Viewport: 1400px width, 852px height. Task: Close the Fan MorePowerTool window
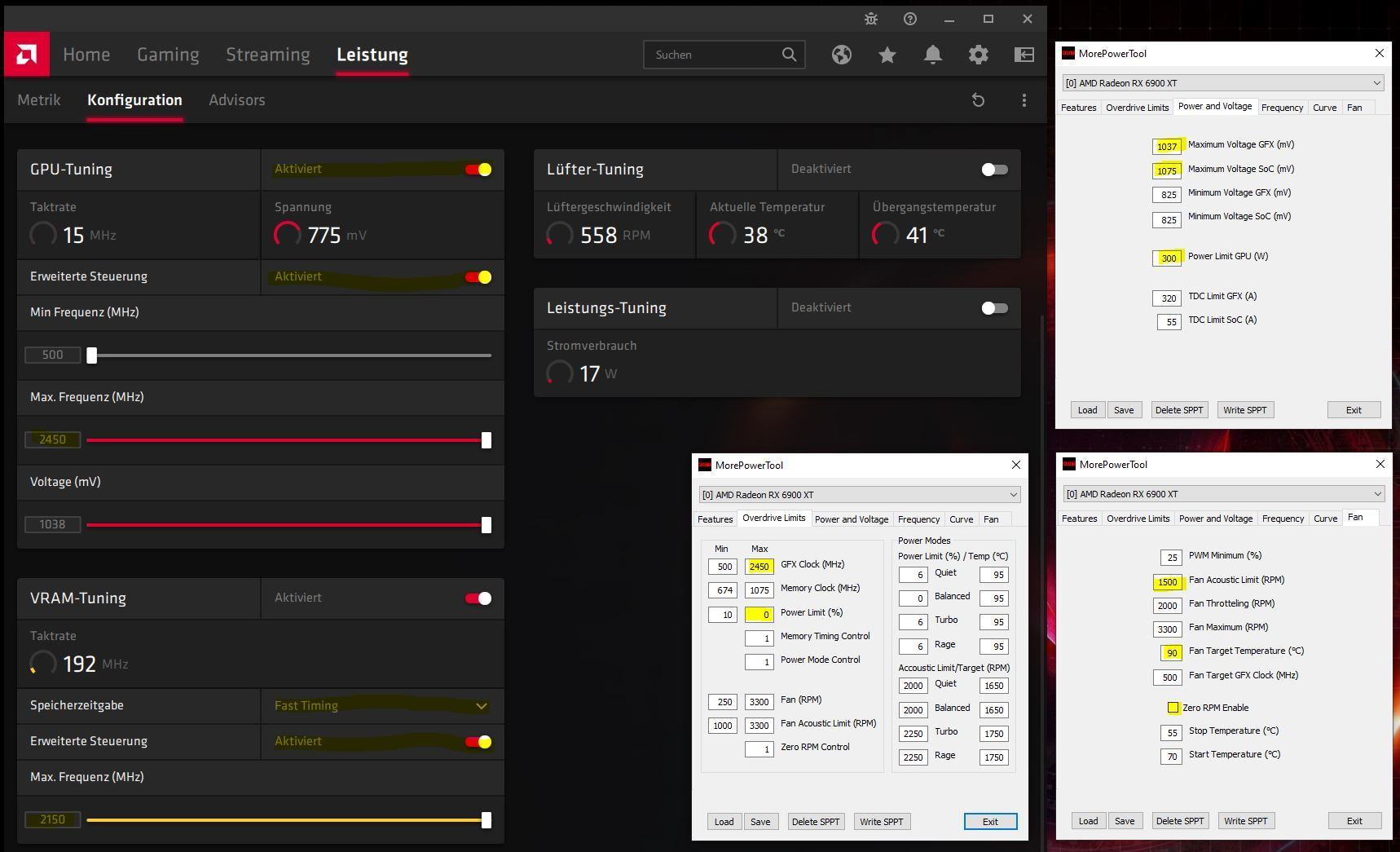click(1380, 464)
